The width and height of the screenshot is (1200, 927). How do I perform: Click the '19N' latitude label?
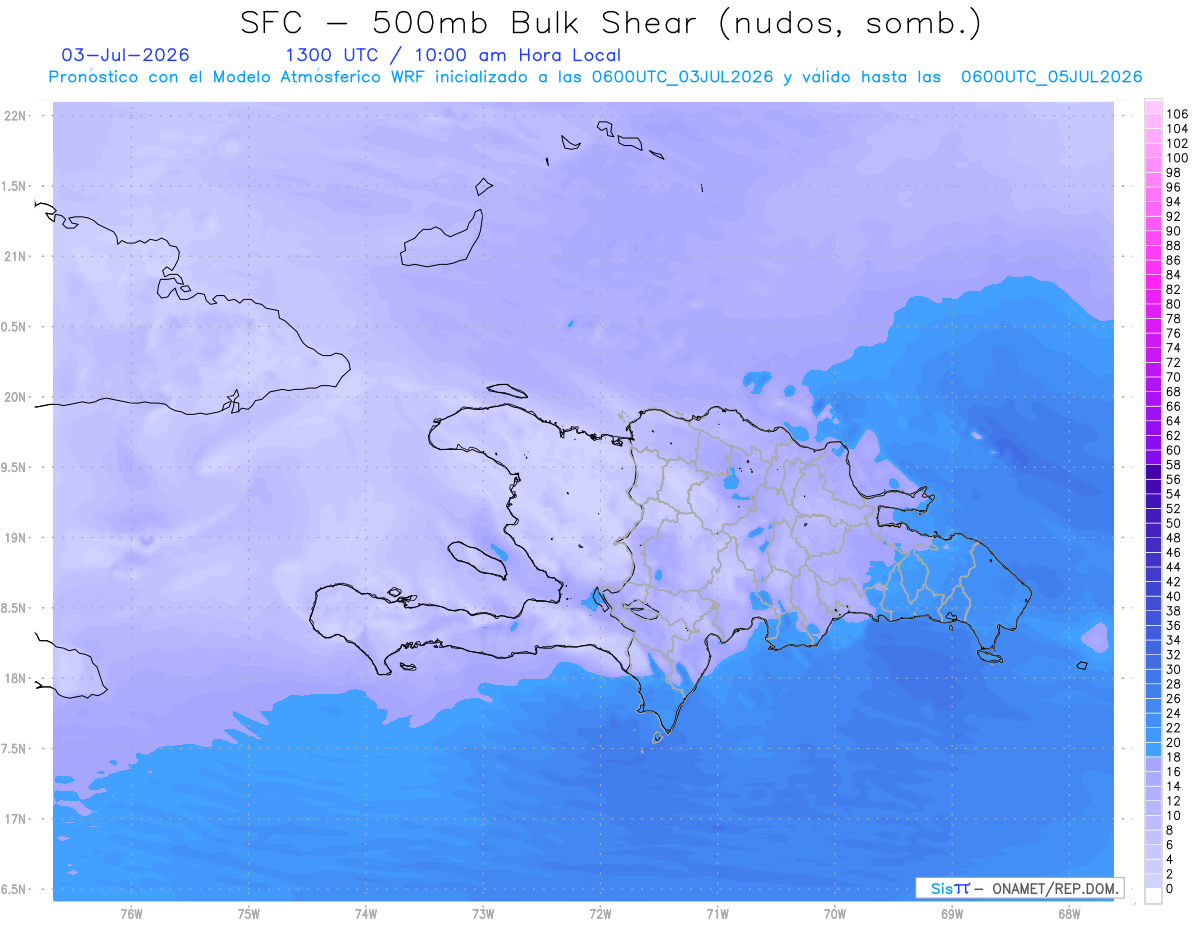pos(15,537)
